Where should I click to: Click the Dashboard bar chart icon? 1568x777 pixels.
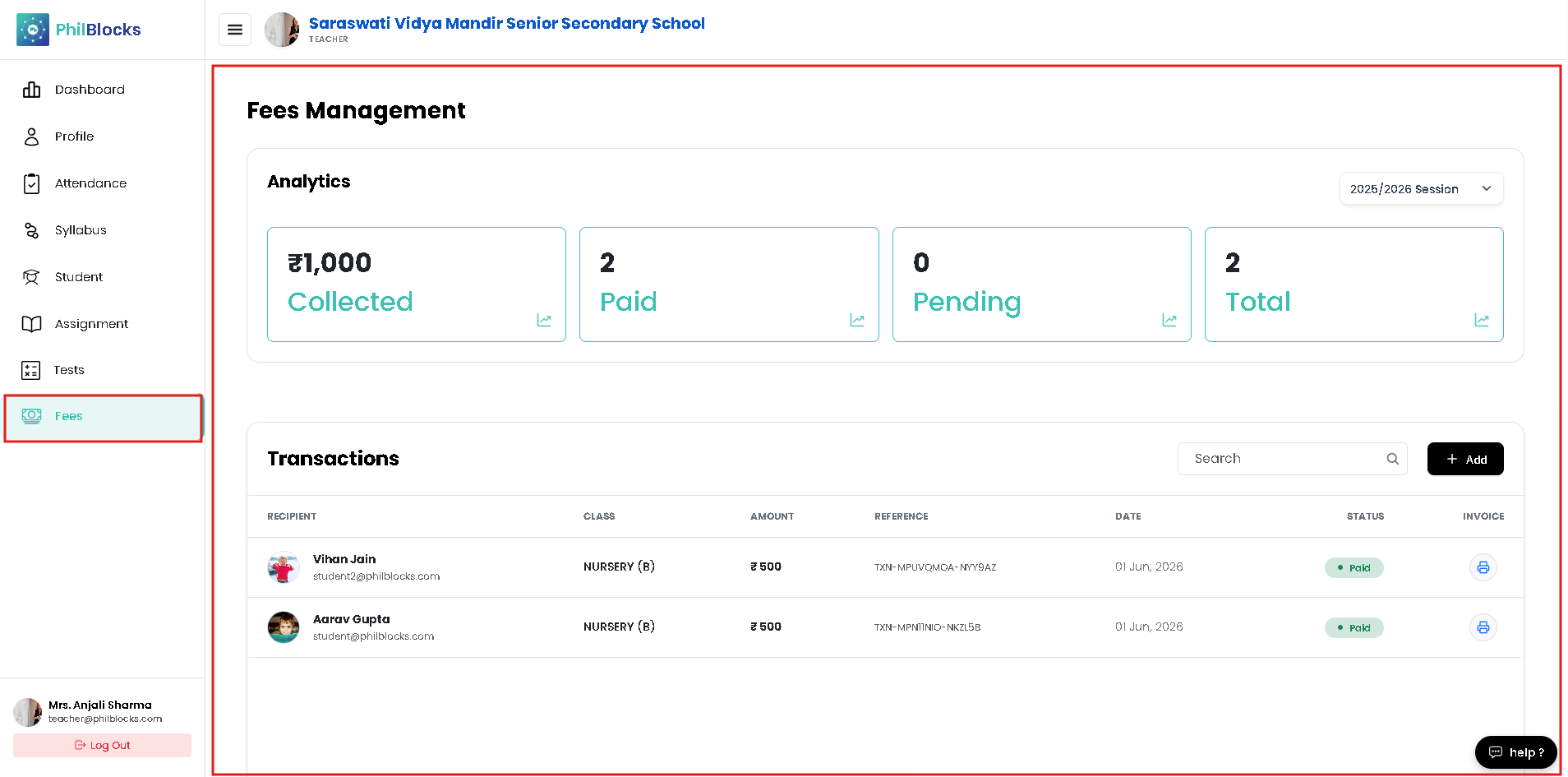(x=31, y=90)
